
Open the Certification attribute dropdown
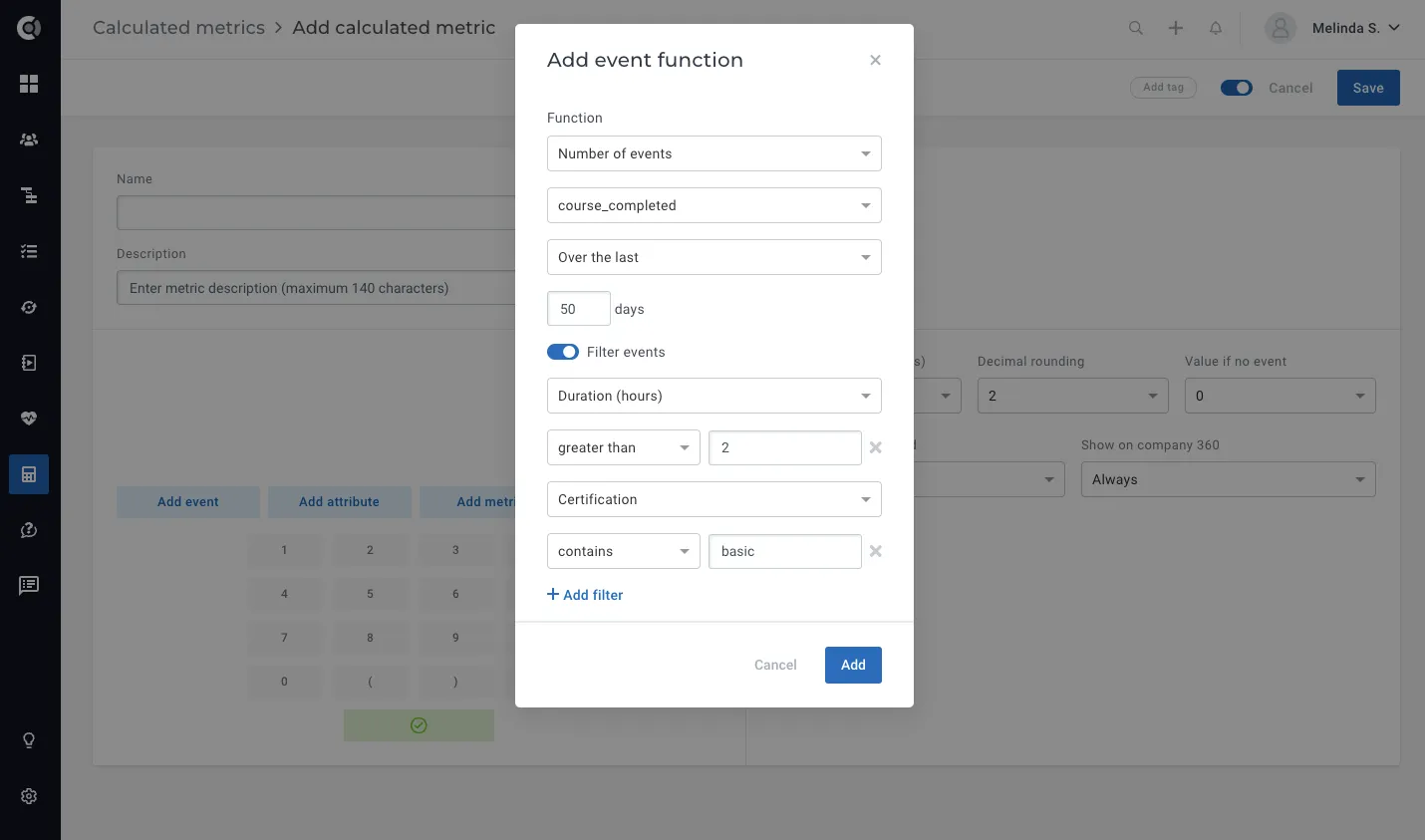pos(714,499)
